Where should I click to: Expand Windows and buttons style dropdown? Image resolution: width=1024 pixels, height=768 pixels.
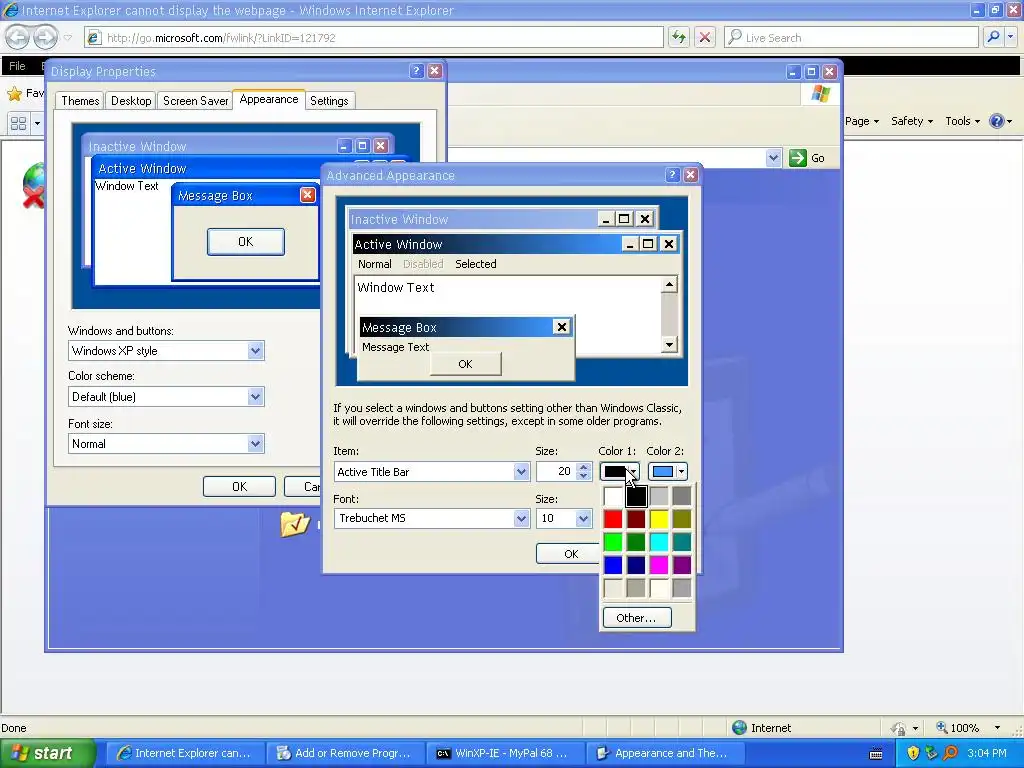pyautogui.click(x=255, y=351)
